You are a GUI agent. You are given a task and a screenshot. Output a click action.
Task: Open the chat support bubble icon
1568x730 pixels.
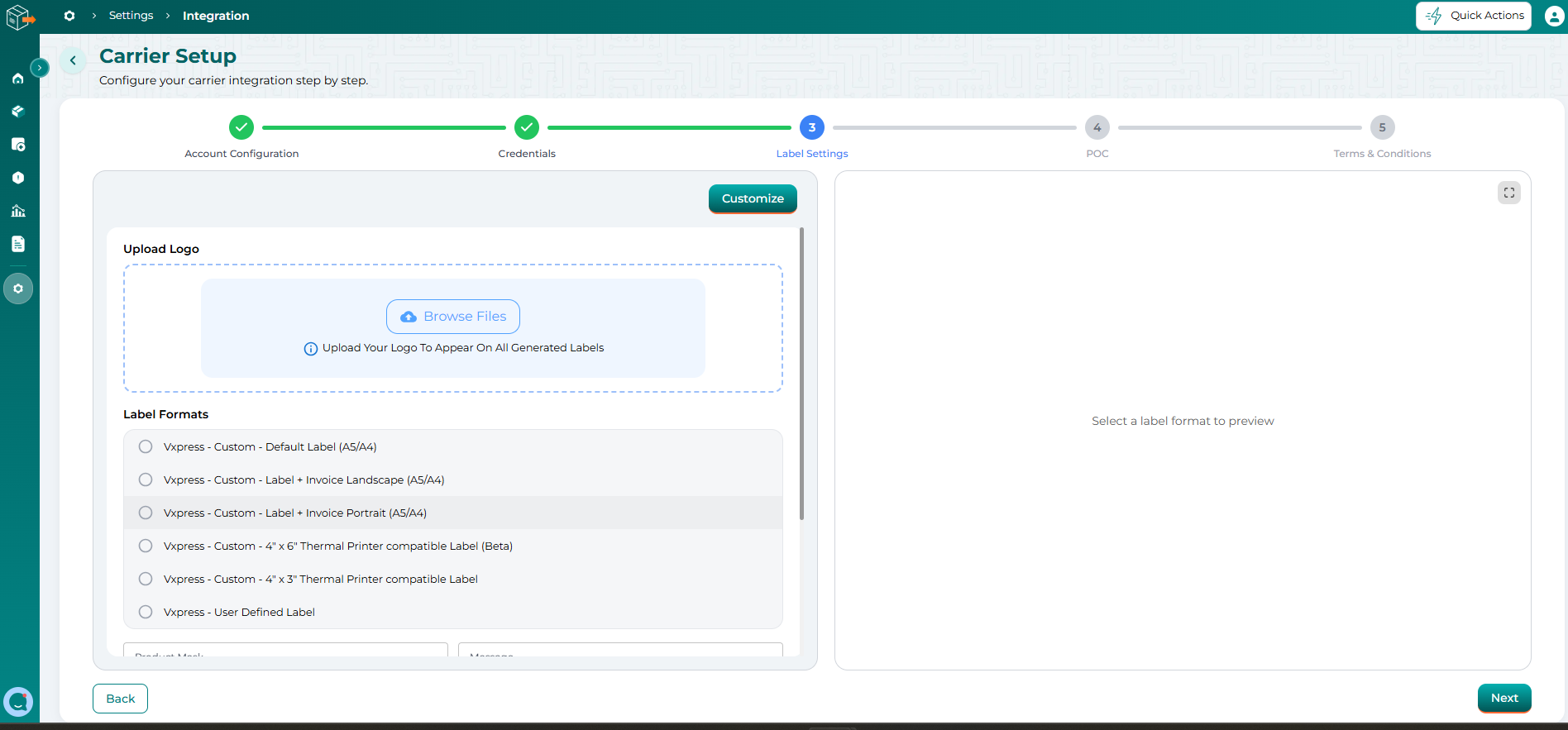(18, 702)
